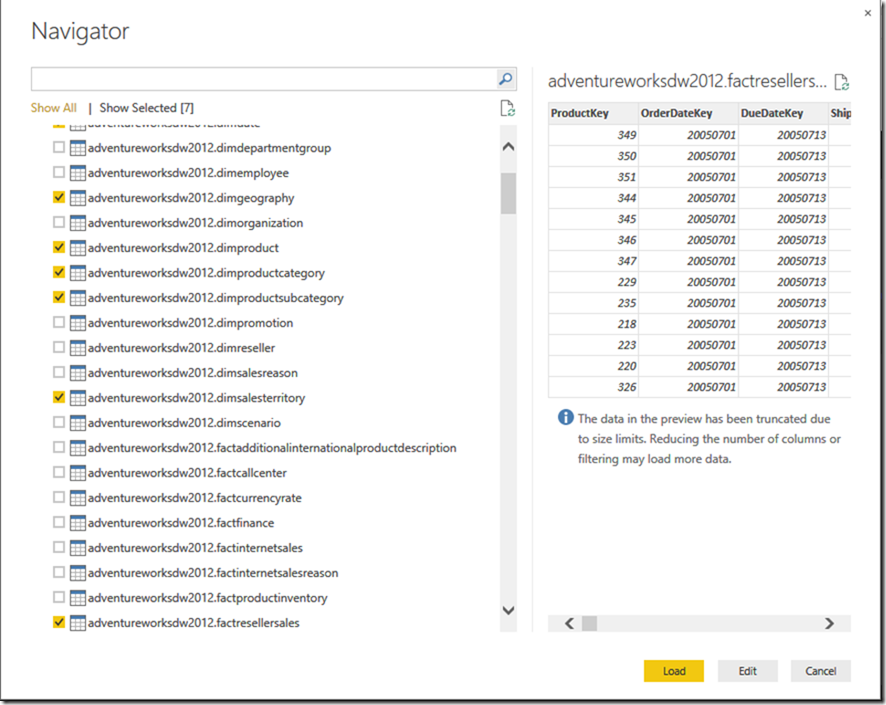This screenshot has width=886, height=705.
Task: Check the dimorganization checkbox
Action: point(59,222)
